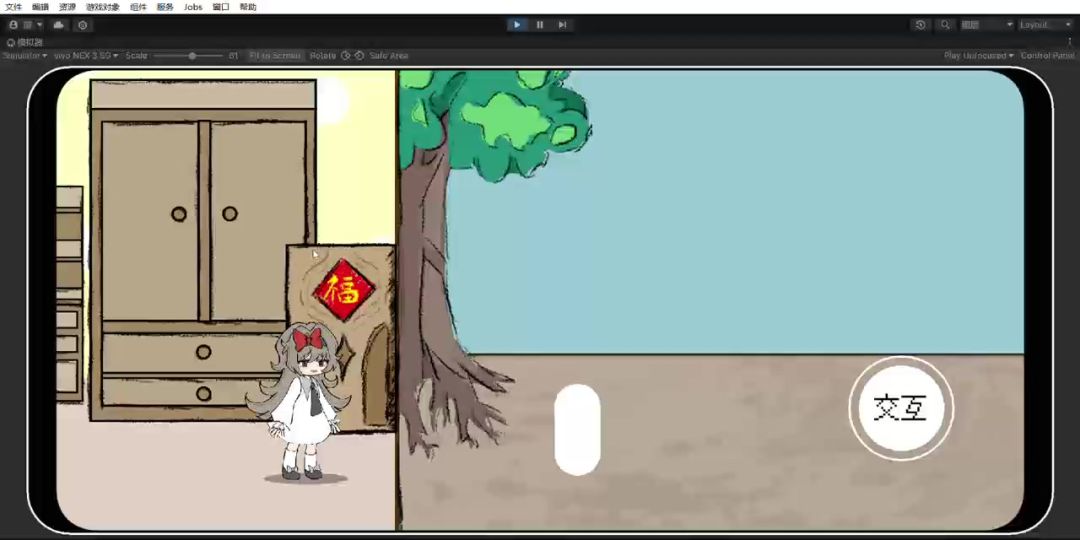Open the vivo NEX 3 5G device dropdown
The width and height of the screenshot is (1080, 540).
pyautogui.click(x=86, y=56)
